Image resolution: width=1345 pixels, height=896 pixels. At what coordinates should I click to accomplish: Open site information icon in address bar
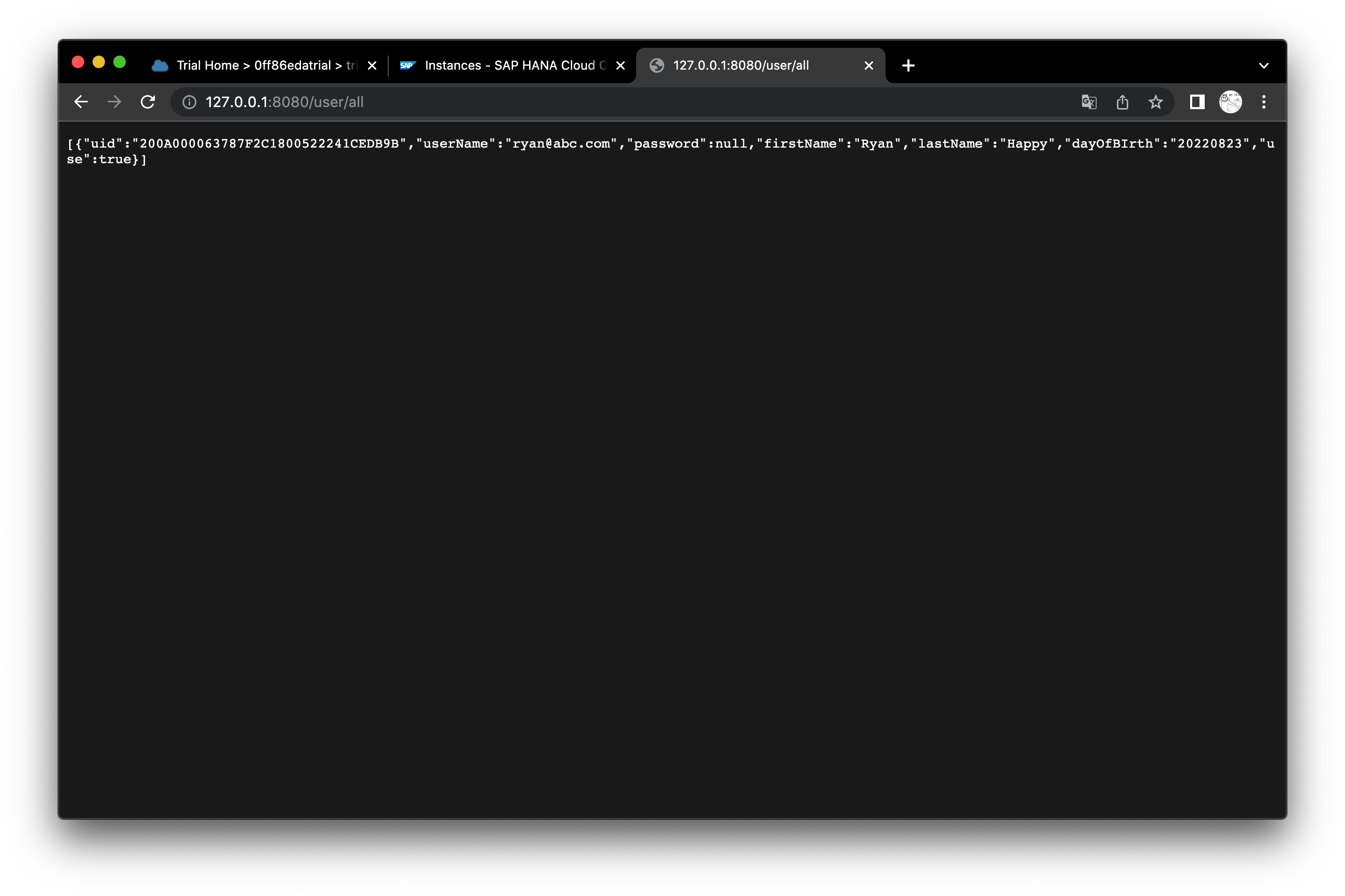click(189, 102)
